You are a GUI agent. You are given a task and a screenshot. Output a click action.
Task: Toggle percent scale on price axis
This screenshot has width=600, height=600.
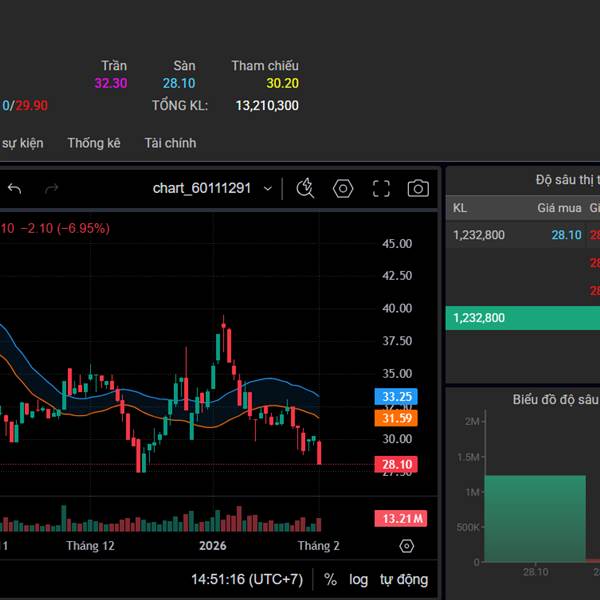coord(330,579)
